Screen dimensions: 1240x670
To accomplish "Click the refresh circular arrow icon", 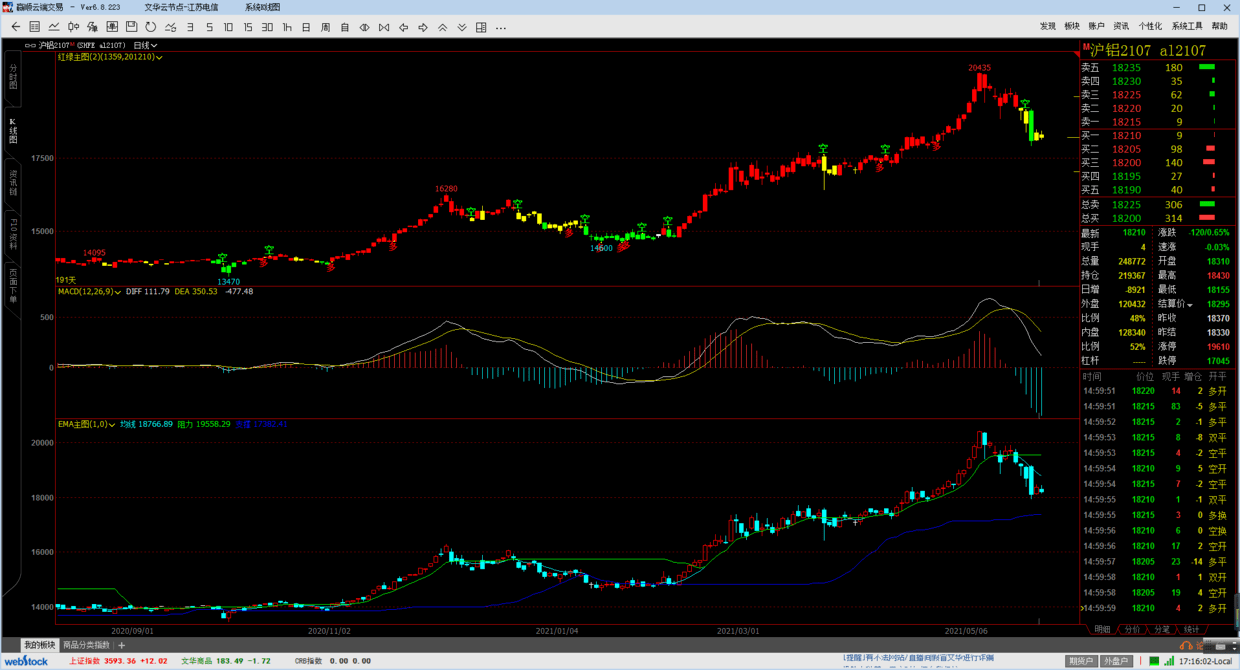I will (150, 27).
